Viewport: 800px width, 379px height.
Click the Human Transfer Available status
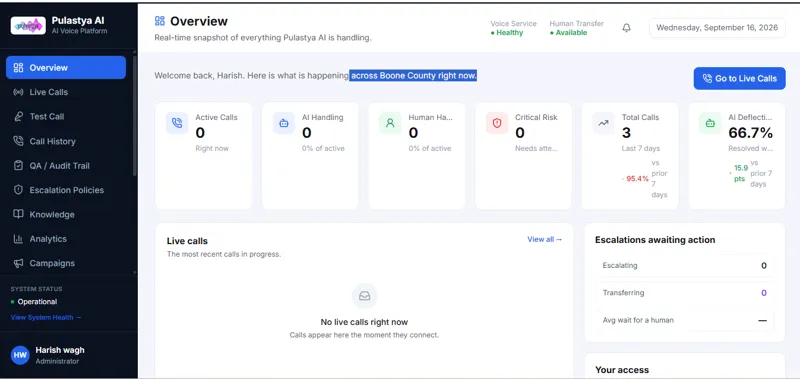pos(576,28)
